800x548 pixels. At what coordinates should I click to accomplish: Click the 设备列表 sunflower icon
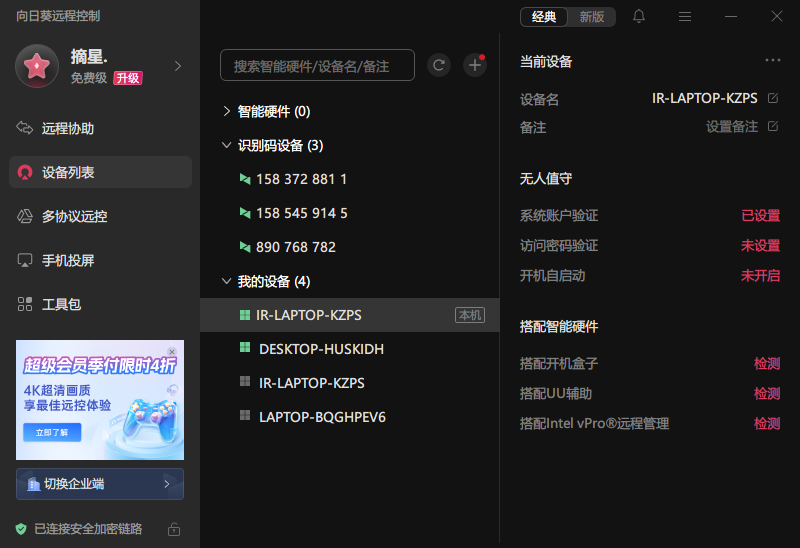tap(24, 172)
